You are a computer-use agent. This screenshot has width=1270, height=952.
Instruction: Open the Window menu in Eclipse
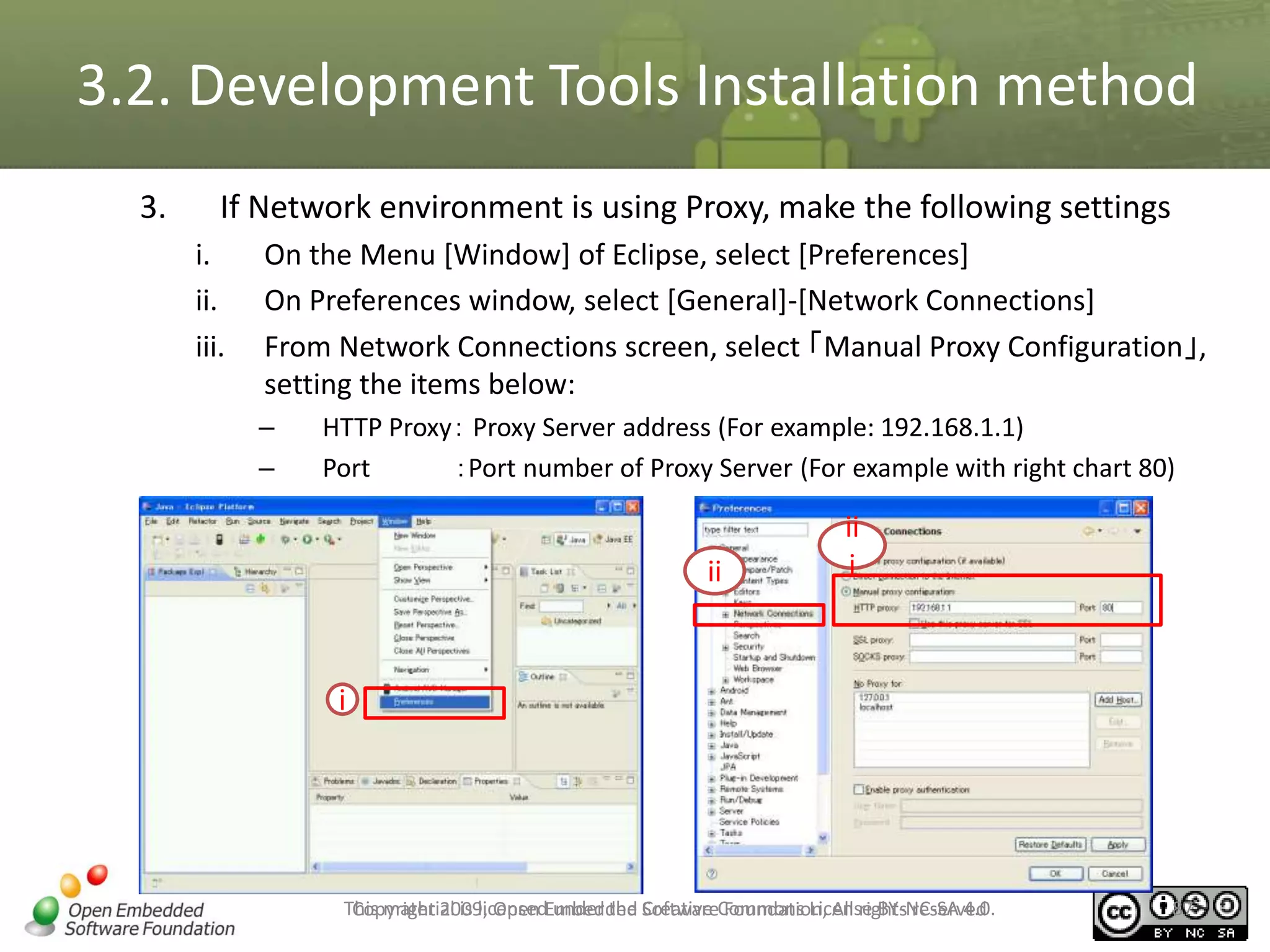click(x=394, y=521)
